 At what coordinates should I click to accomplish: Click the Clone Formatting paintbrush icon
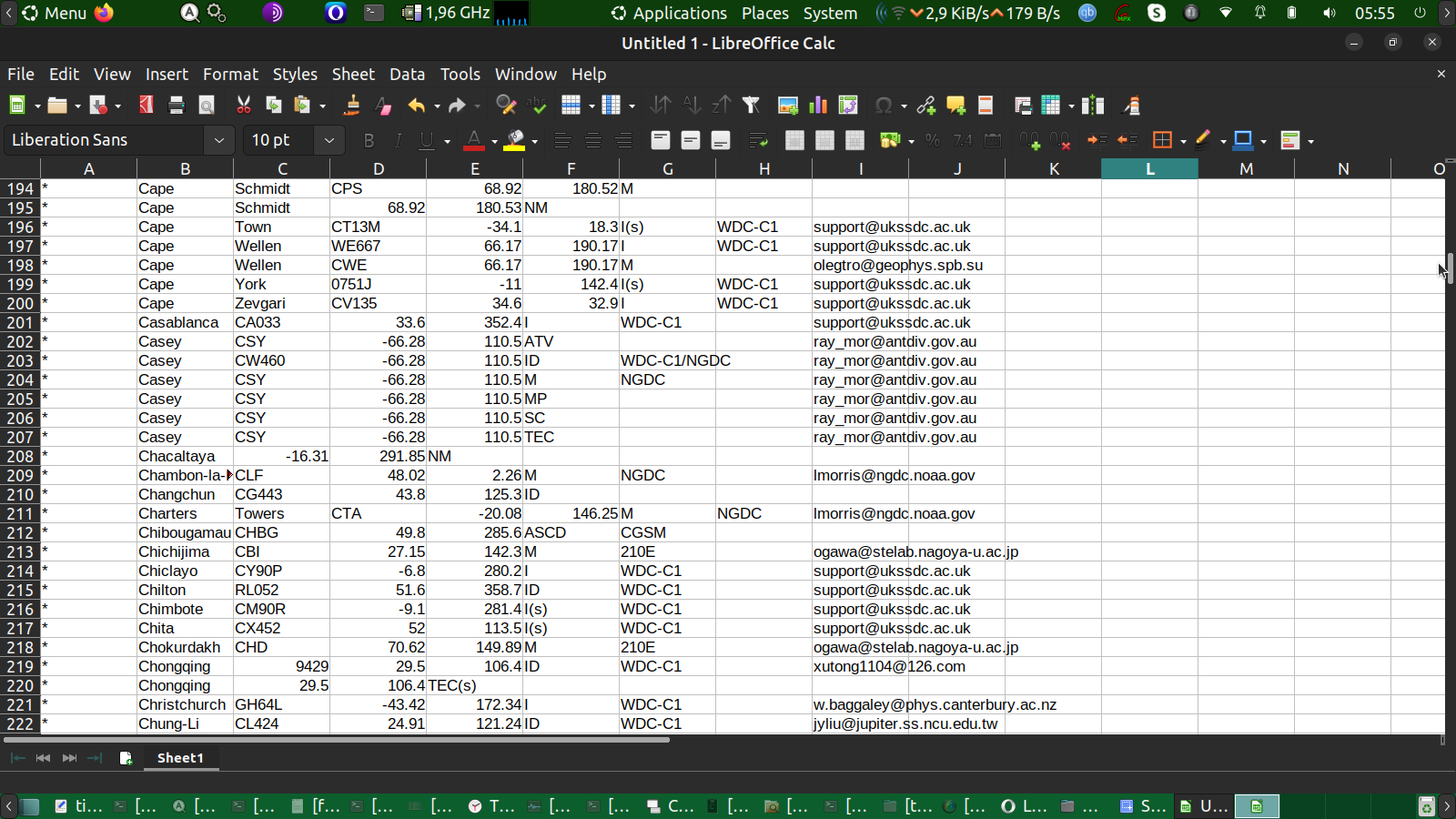[x=351, y=106]
